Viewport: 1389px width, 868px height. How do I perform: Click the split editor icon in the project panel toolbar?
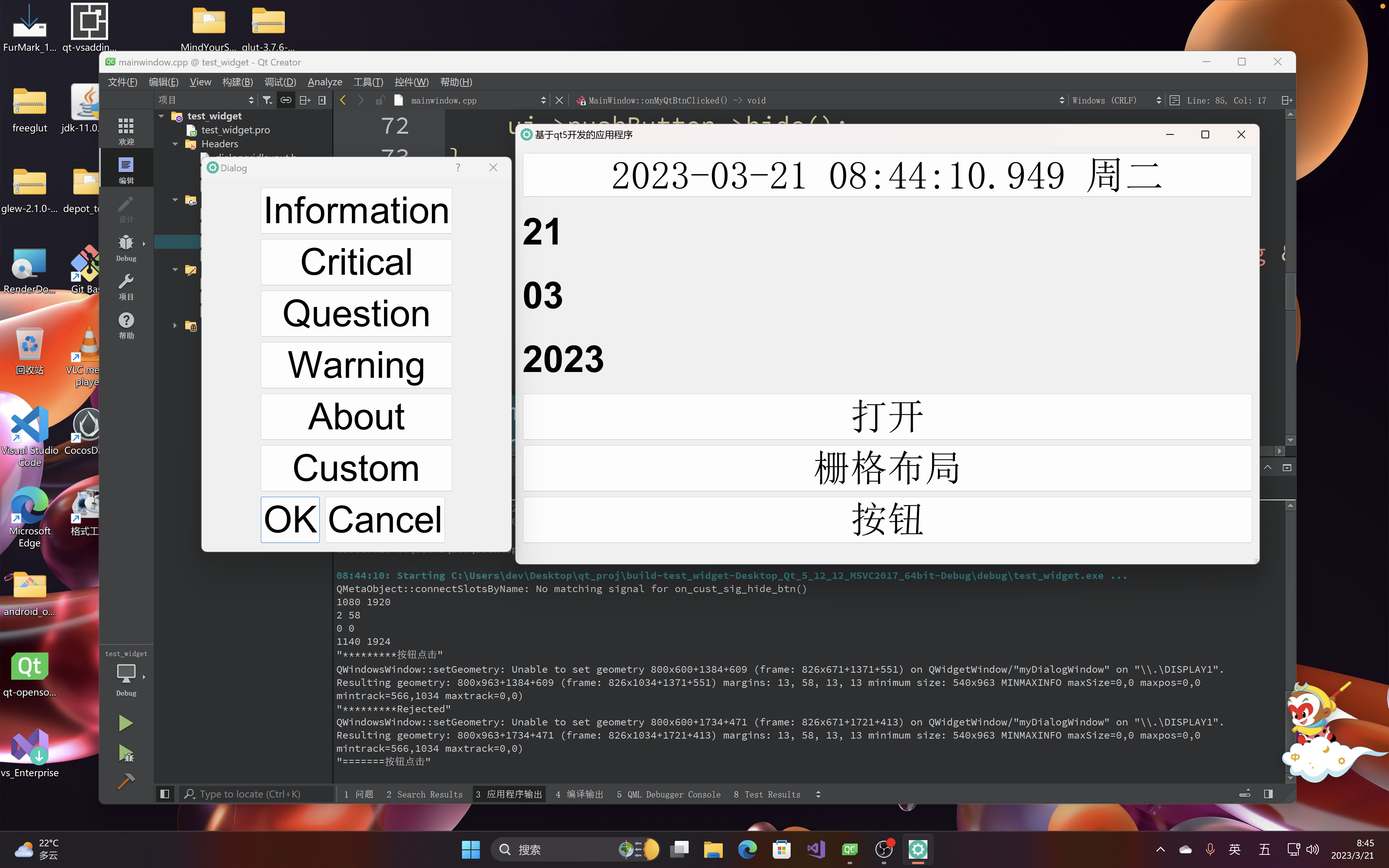[x=305, y=100]
